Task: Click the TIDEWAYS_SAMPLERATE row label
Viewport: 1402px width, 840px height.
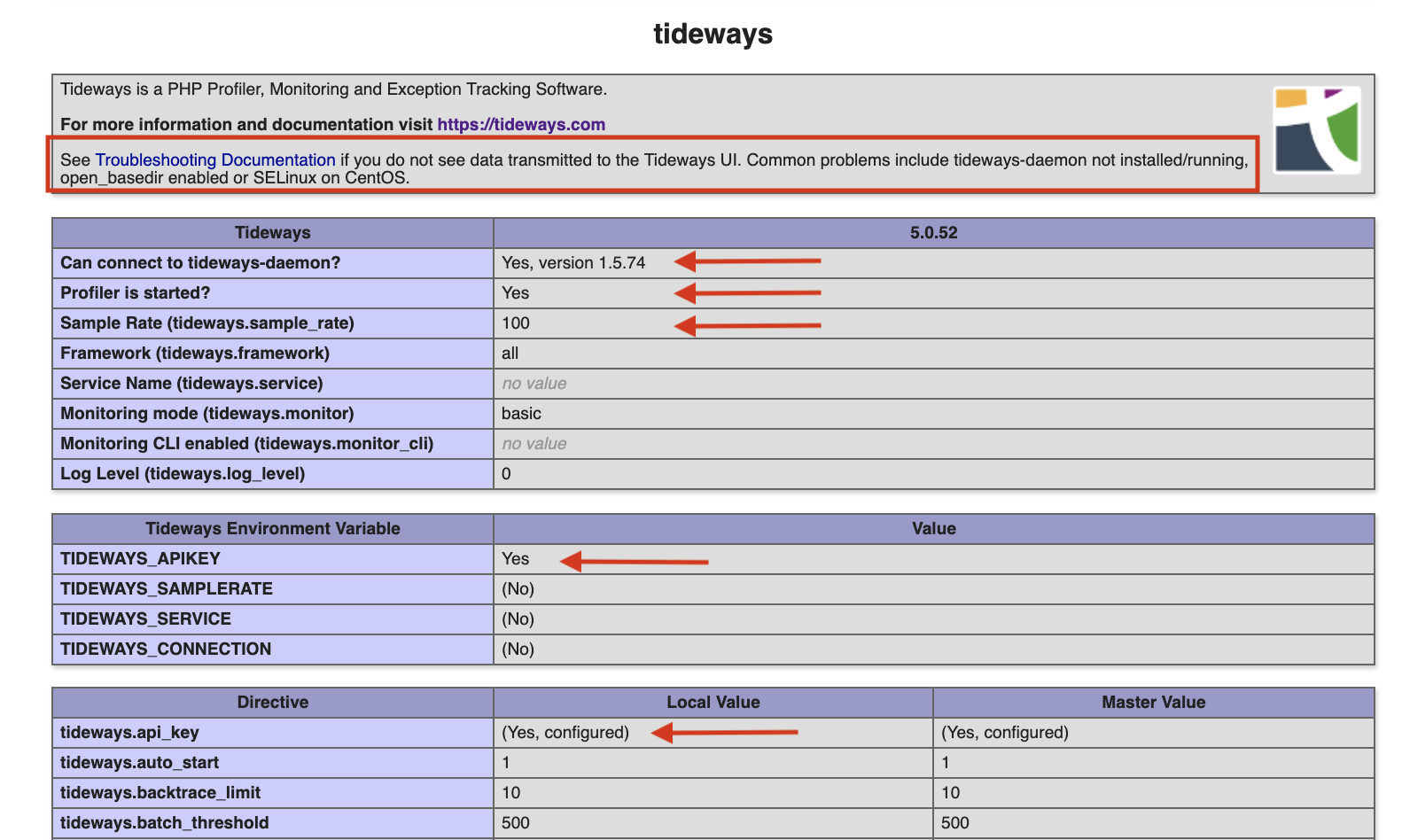Action: 167,589
